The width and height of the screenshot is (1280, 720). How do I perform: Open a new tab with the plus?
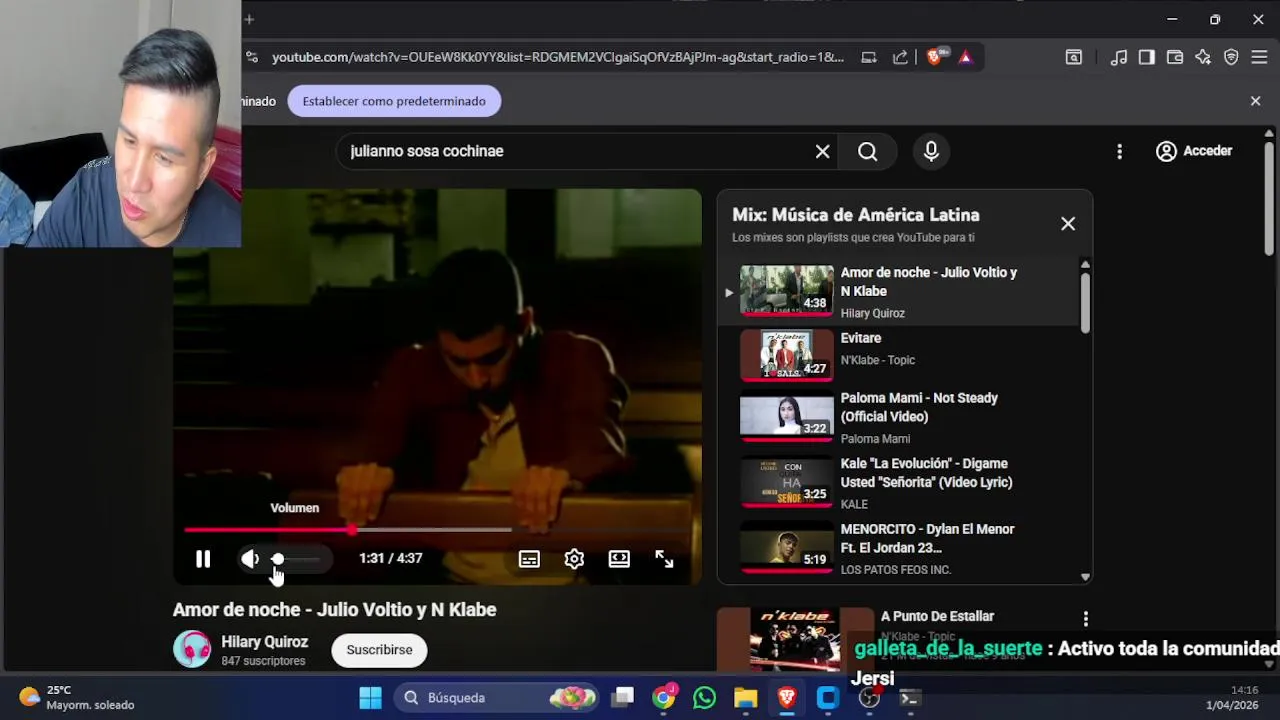click(249, 19)
